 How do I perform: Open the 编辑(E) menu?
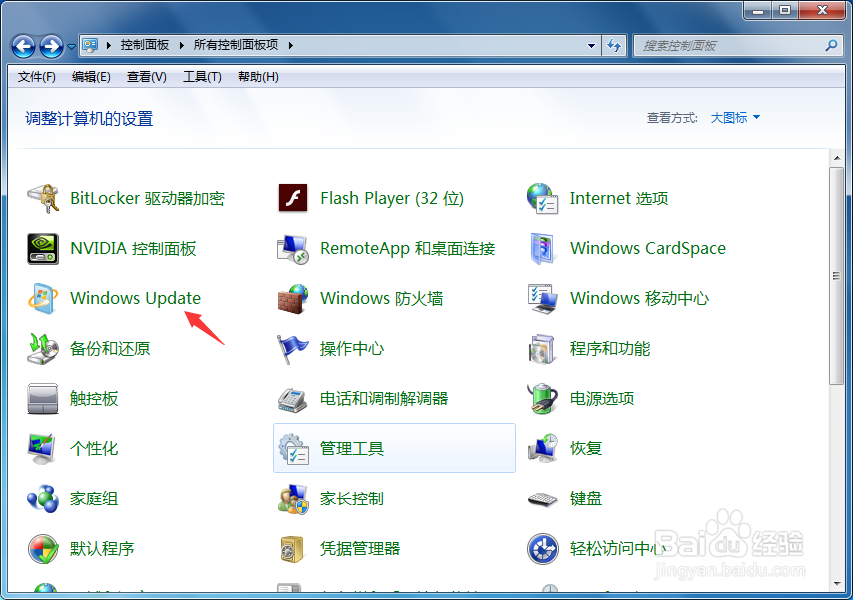[91, 77]
